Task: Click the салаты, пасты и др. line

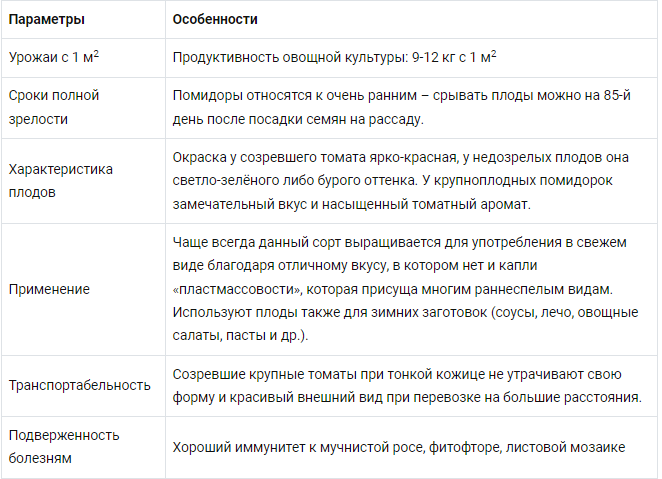Action: [x=240, y=336]
